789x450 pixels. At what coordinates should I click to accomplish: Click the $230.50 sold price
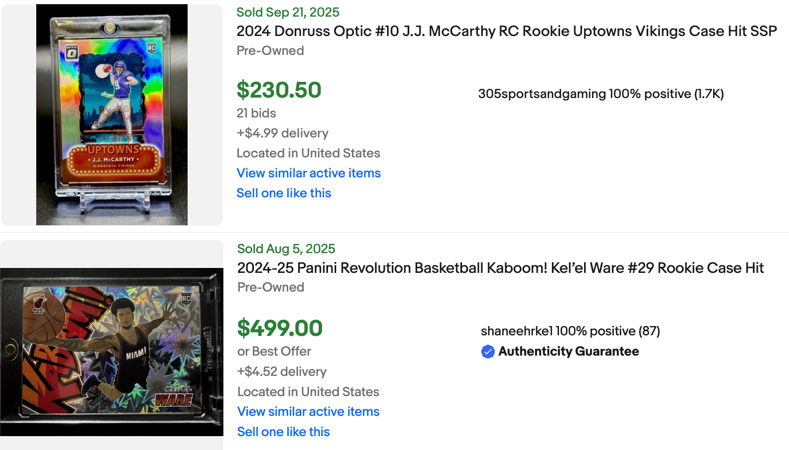click(x=279, y=90)
